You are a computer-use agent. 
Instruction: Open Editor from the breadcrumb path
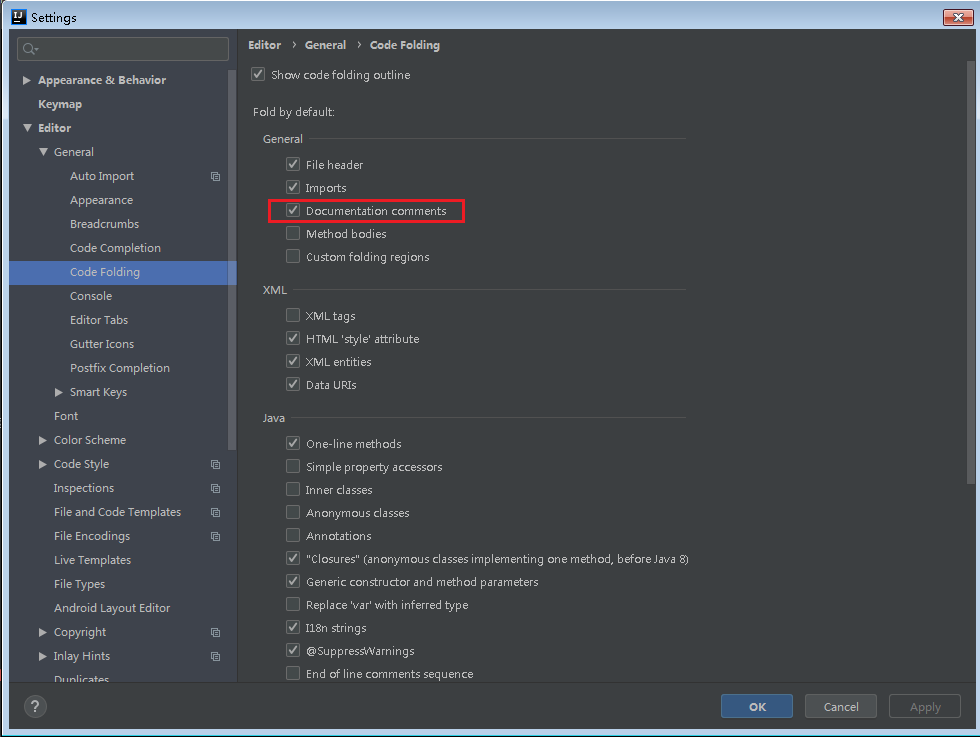[264, 45]
